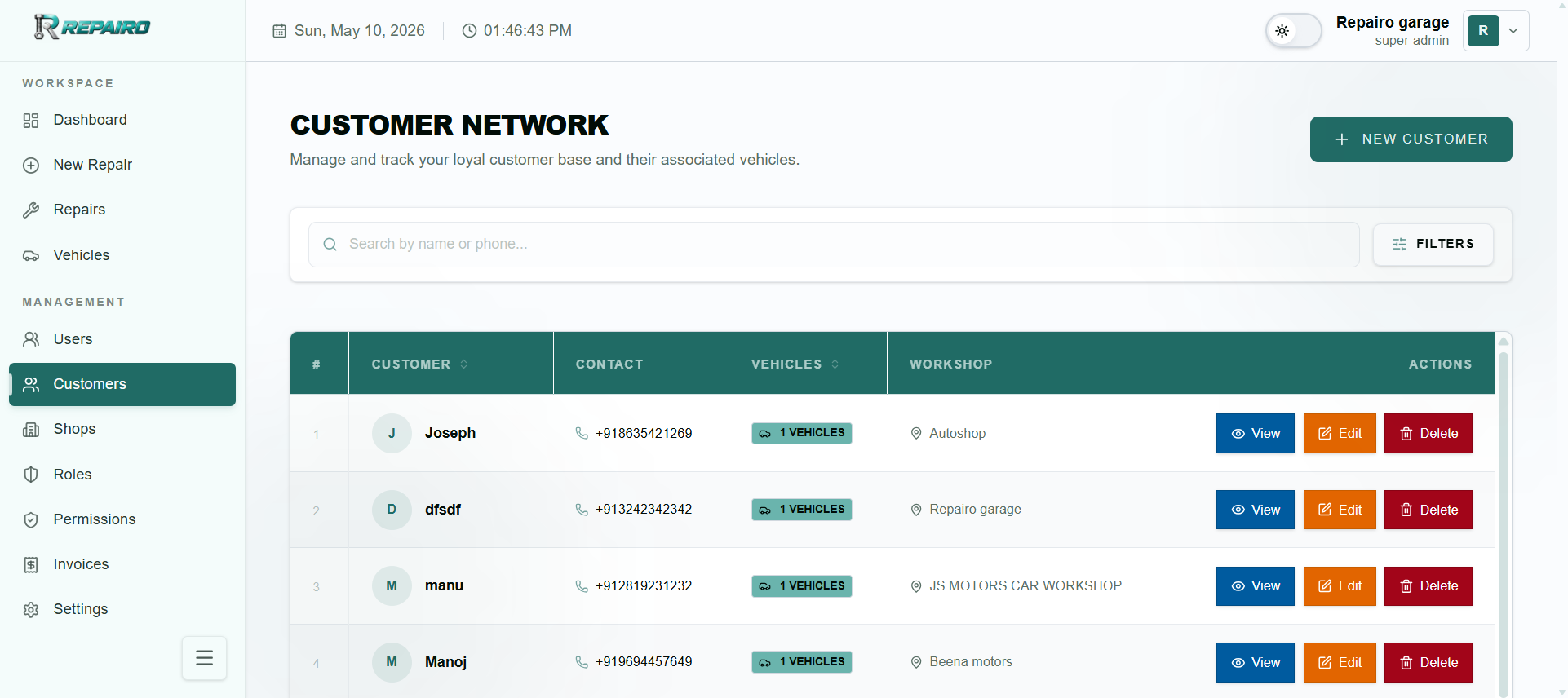This screenshot has width=1568, height=698.
Task: Click the New Customer button
Action: [1411, 139]
